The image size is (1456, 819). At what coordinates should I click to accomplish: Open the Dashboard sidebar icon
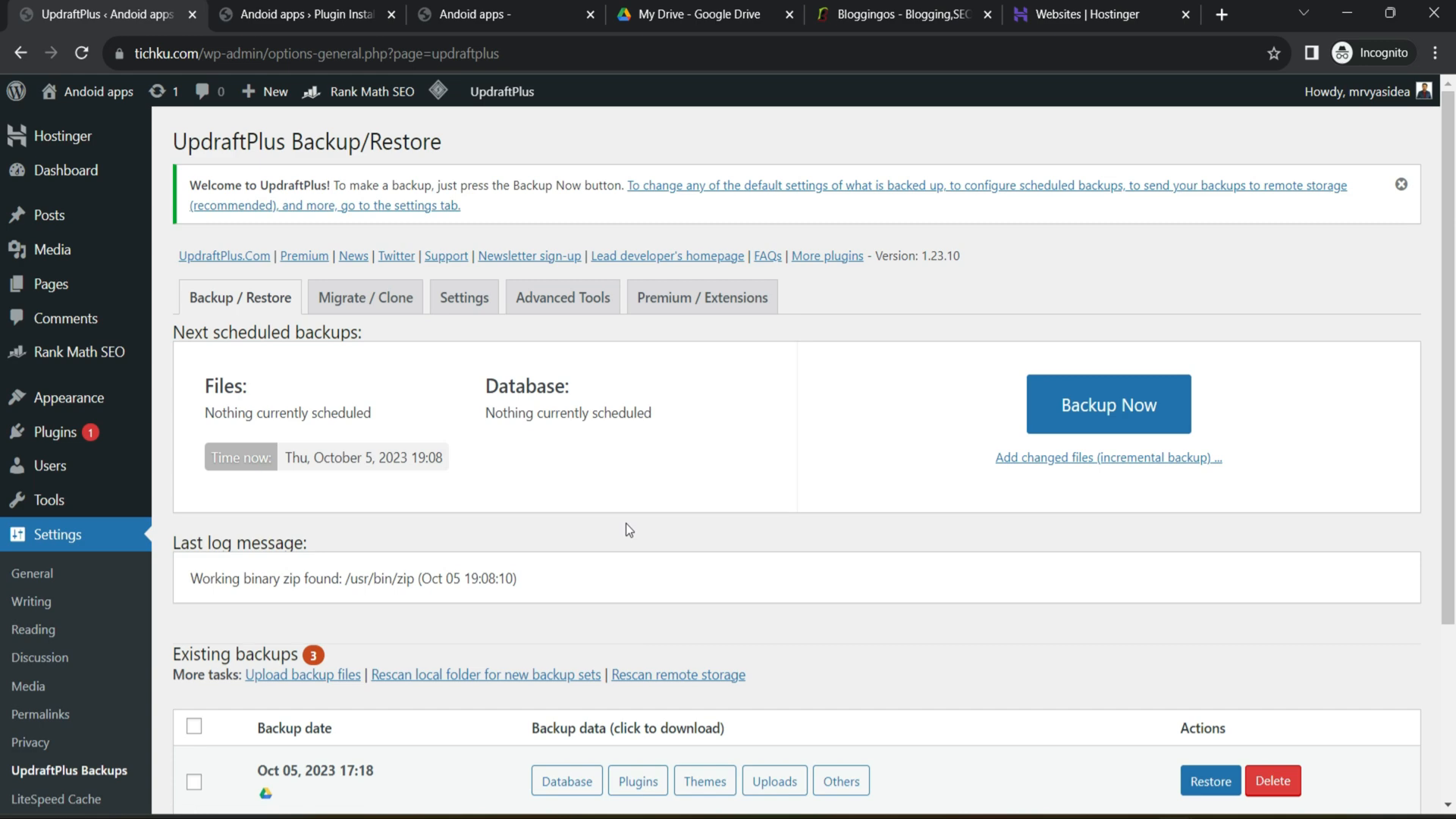(17, 170)
